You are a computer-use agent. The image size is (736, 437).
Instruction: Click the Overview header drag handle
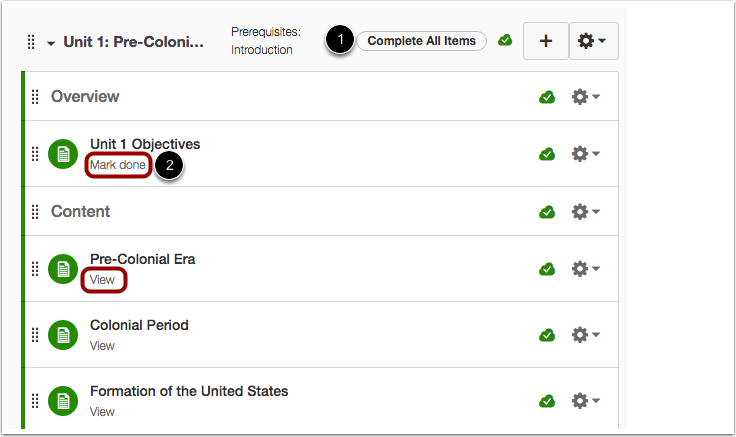point(35,97)
